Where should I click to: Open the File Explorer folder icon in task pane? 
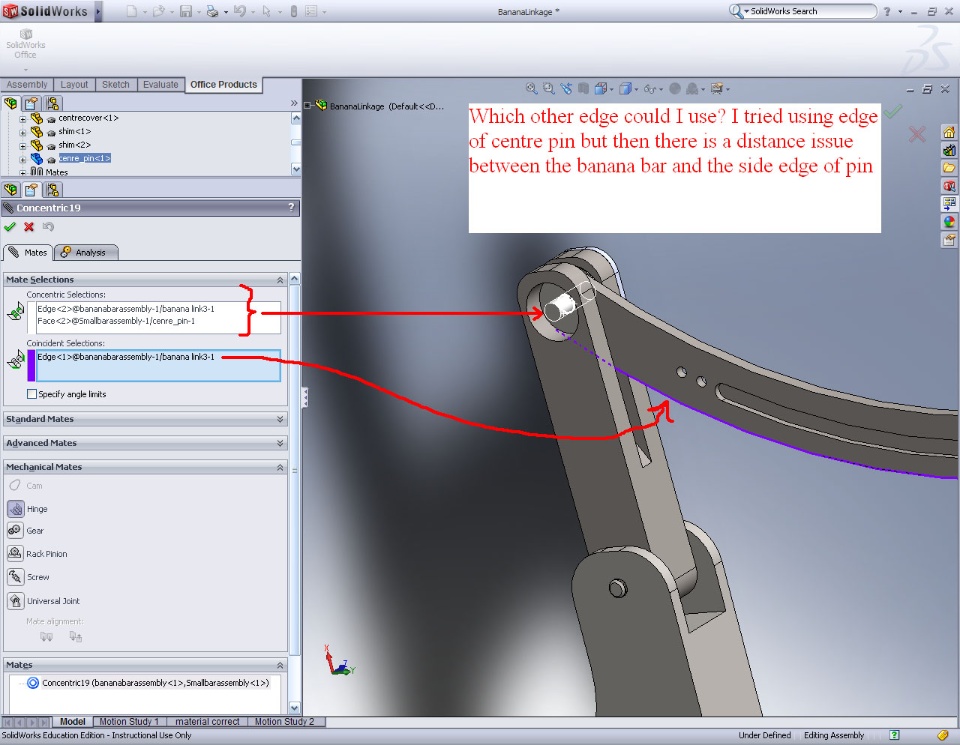[x=948, y=168]
